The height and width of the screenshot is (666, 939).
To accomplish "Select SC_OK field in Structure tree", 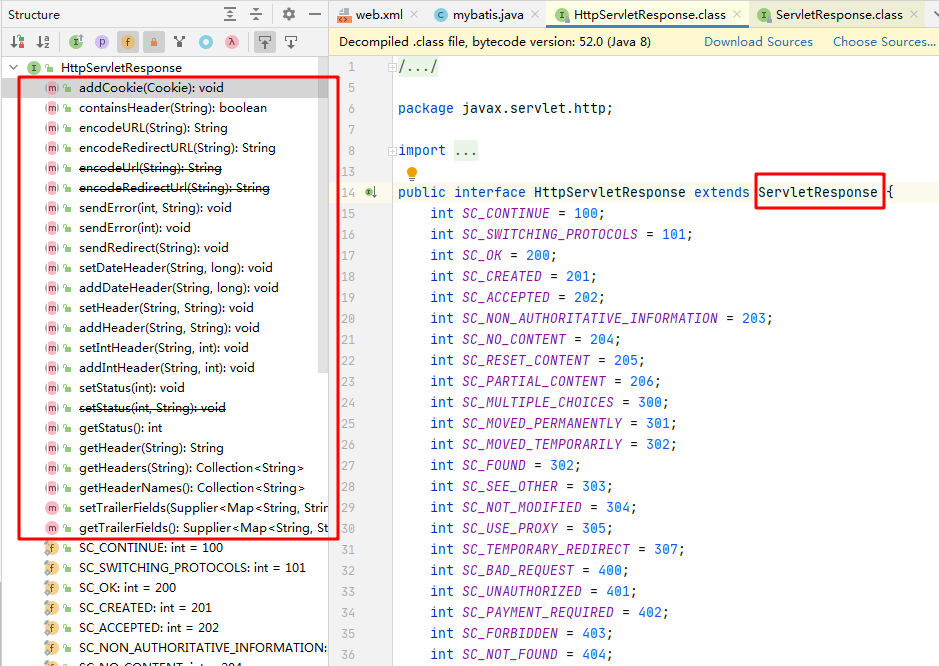I will pos(128,588).
